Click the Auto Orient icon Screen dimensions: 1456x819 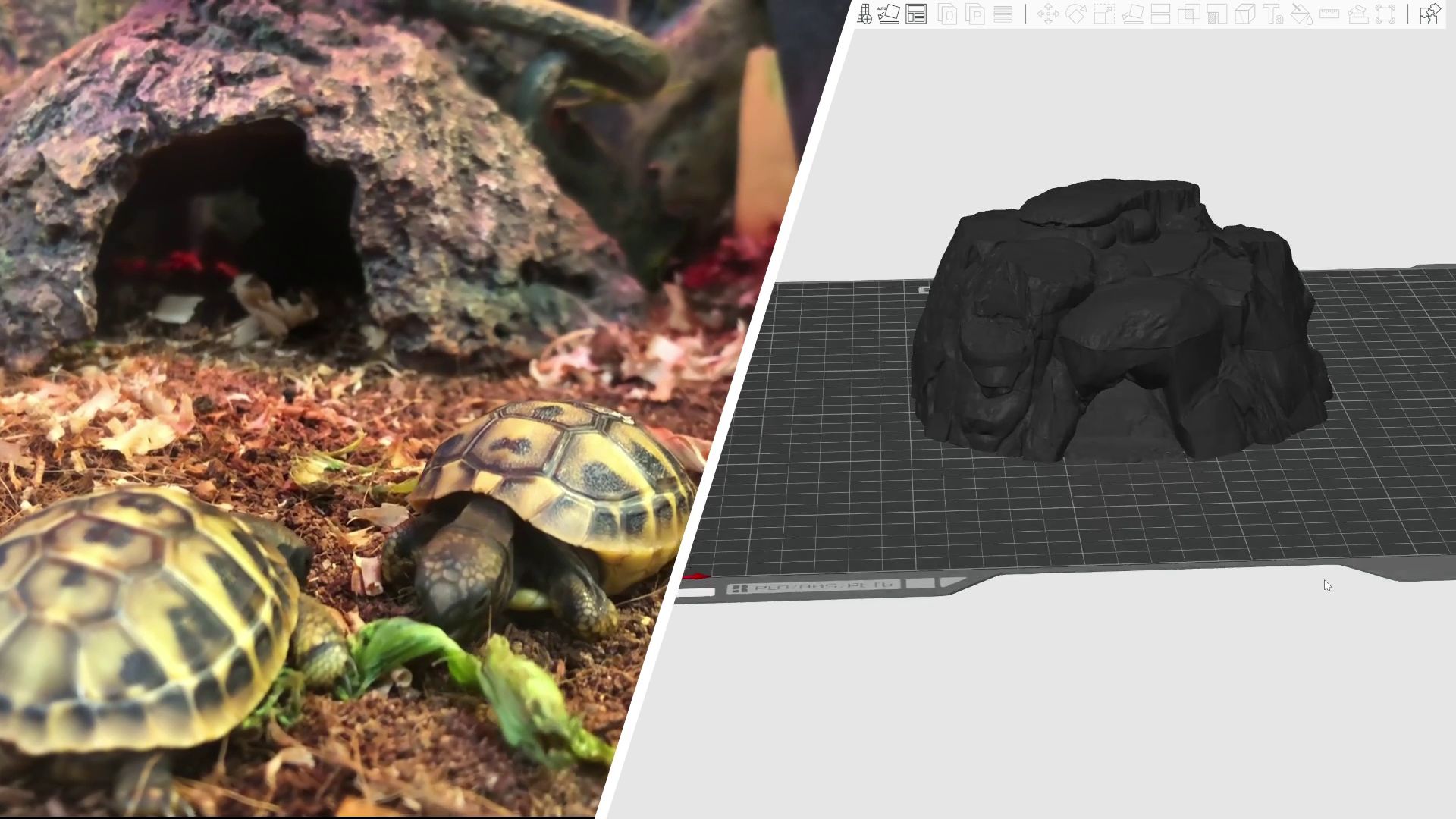[889, 14]
